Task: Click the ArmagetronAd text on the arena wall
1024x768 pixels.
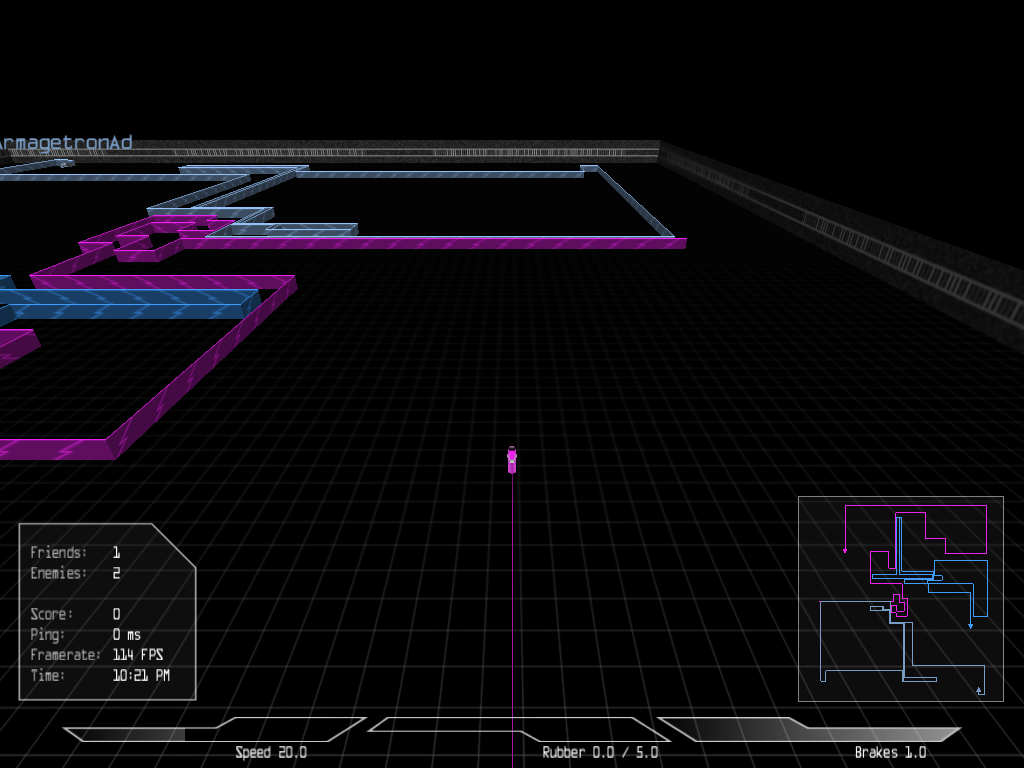Action: (x=66, y=143)
